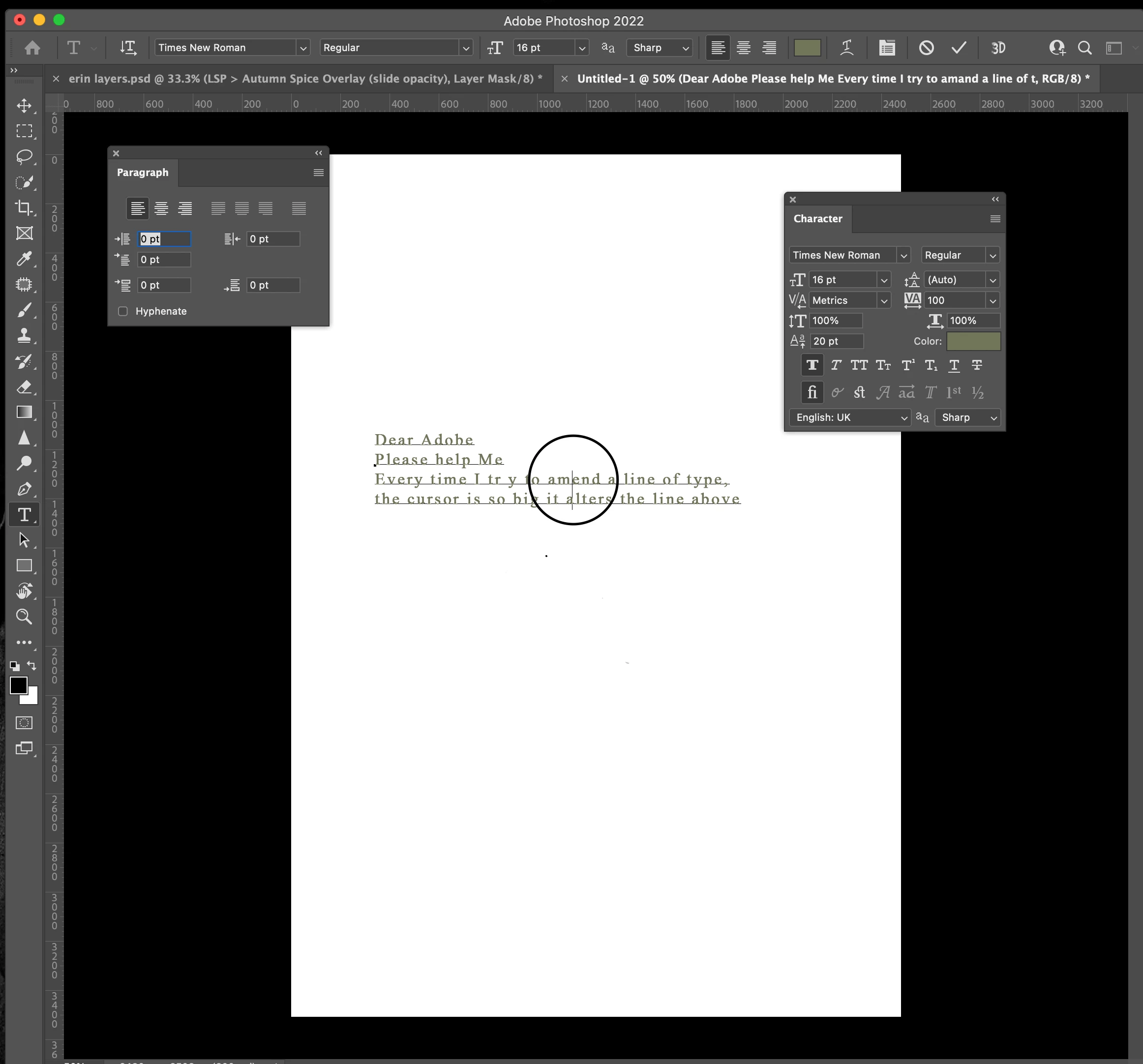Image resolution: width=1143 pixels, height=1064 pixels.
Task: Select the Move tool
Action: (x=24, y=106)
